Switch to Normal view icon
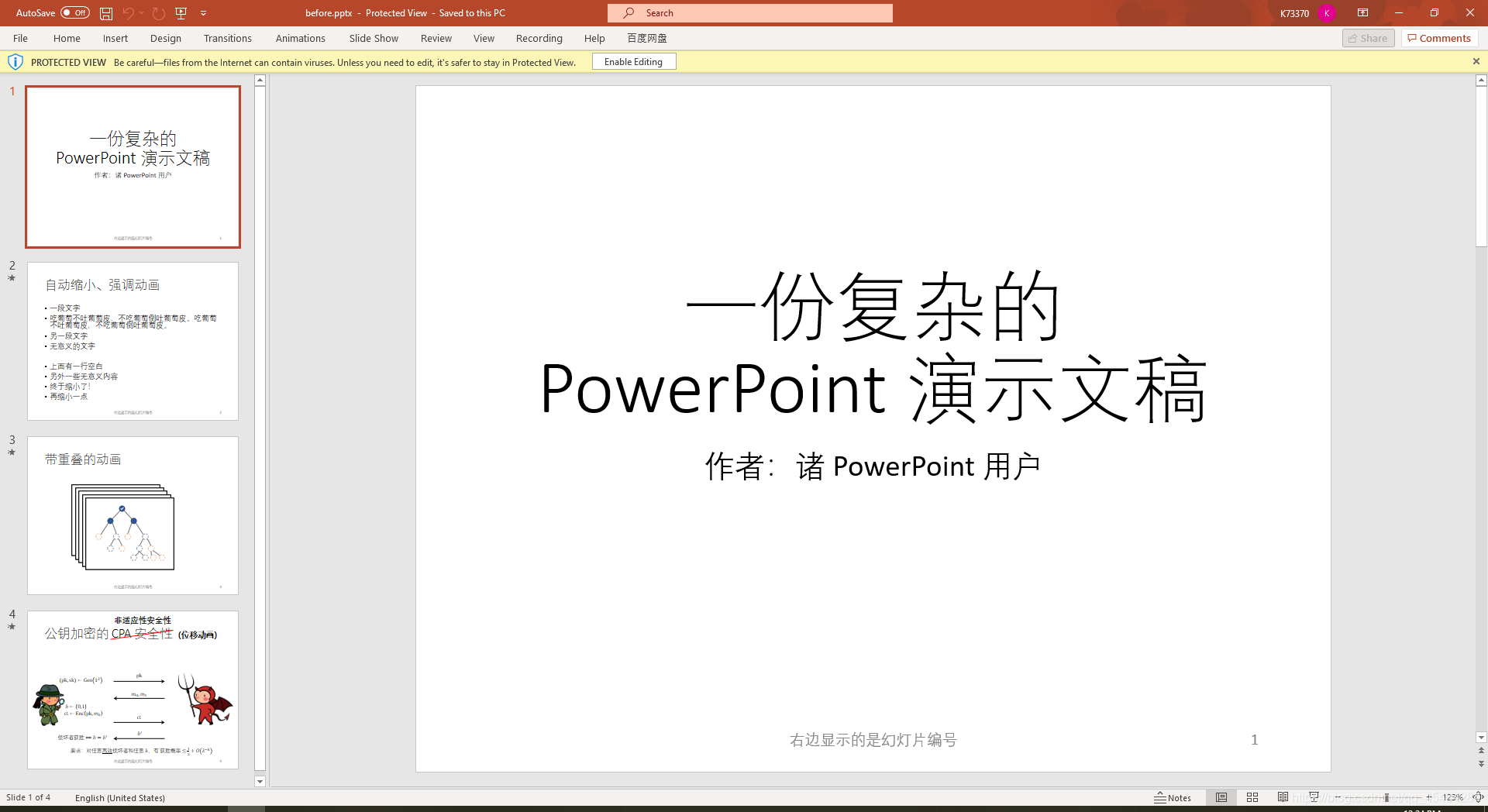The image size is (1488, 812). point(1221,797)
